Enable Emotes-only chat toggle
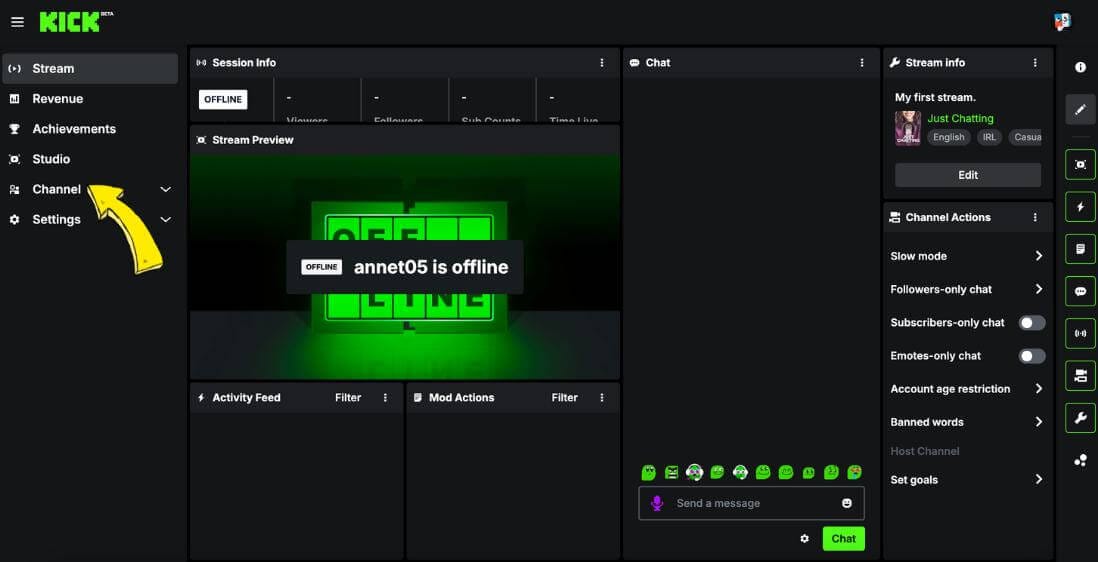Viewport: 1098px width, 562px height. (1031, 356)
